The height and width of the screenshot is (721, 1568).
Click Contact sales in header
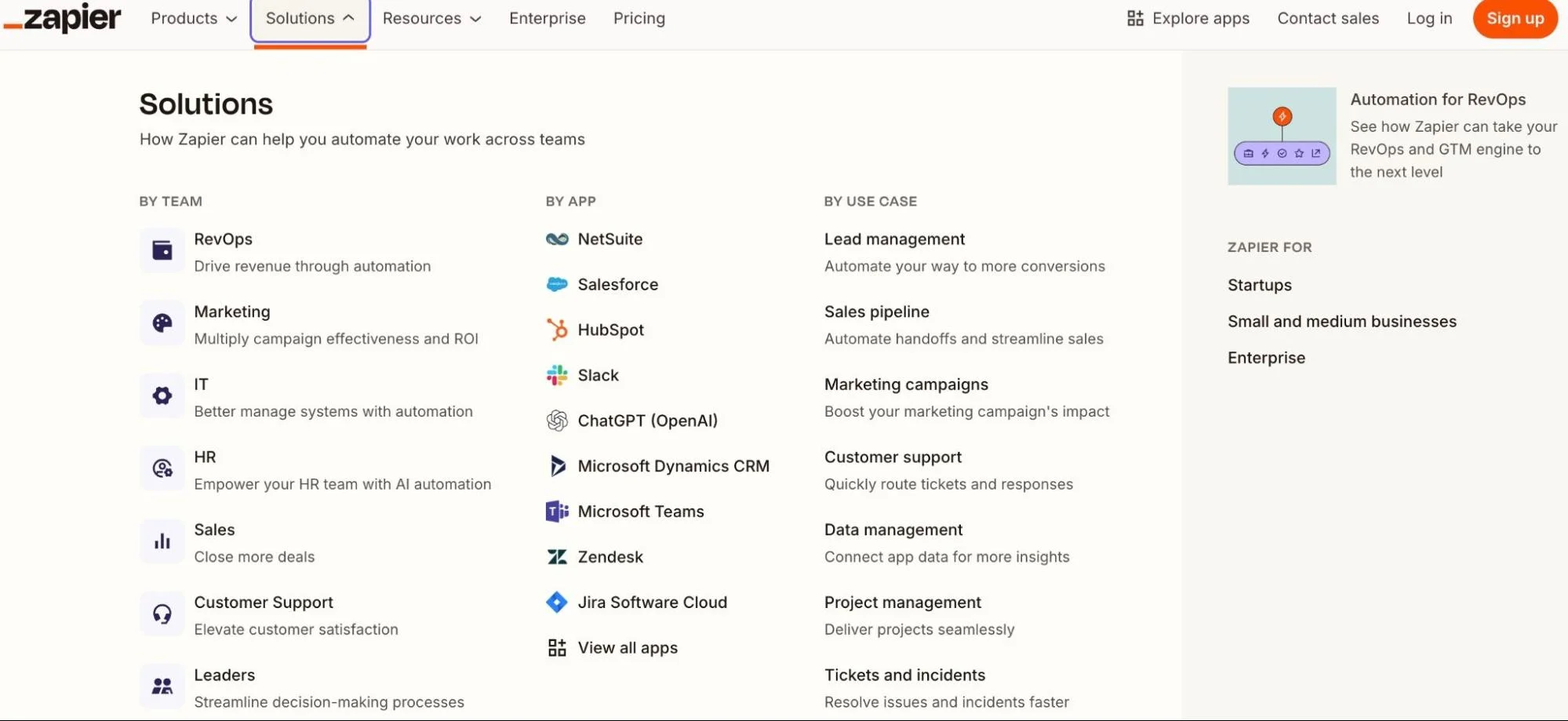[x=1328, y=18]
